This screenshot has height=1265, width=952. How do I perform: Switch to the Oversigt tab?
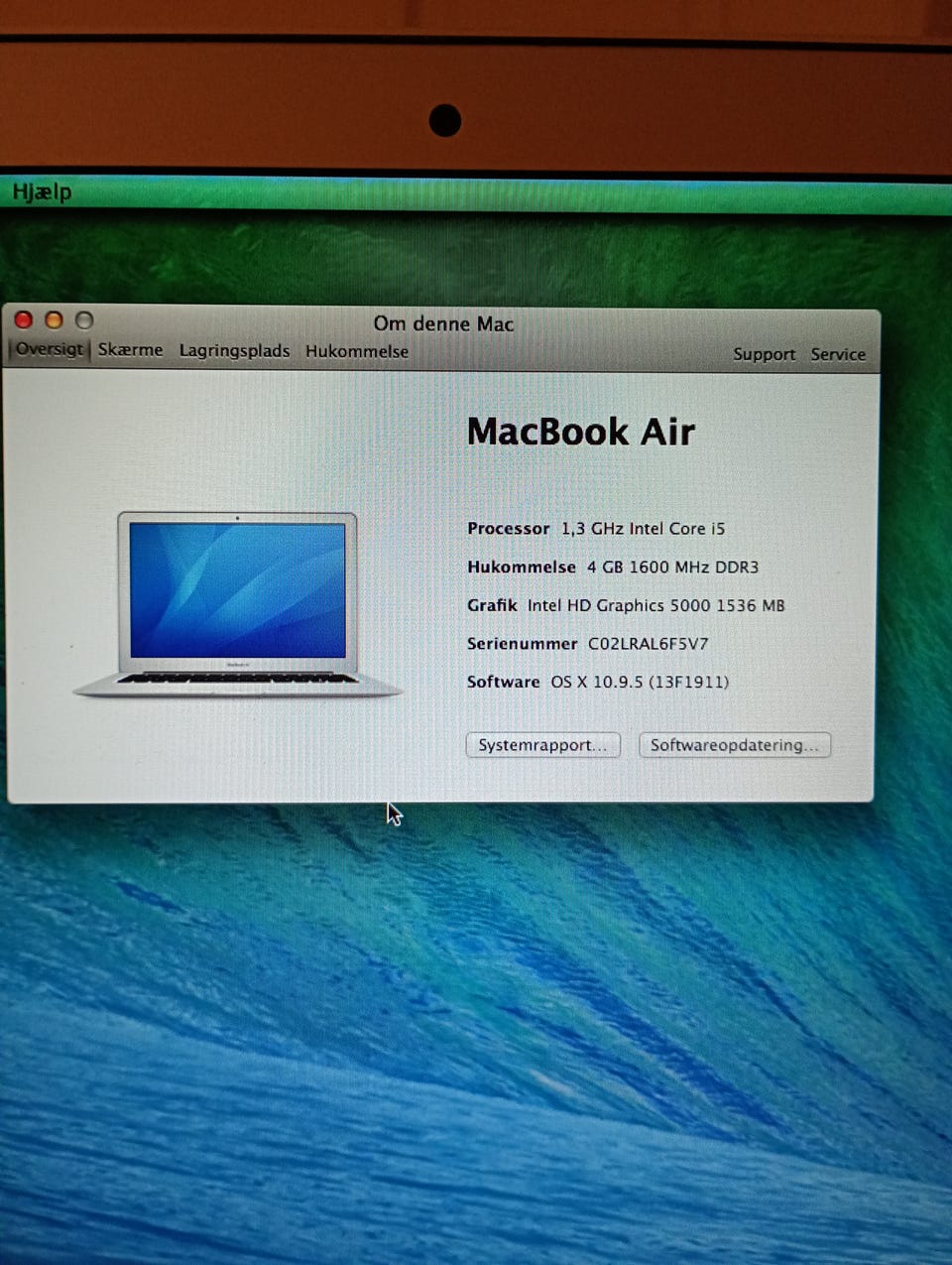tap(50, 349)
